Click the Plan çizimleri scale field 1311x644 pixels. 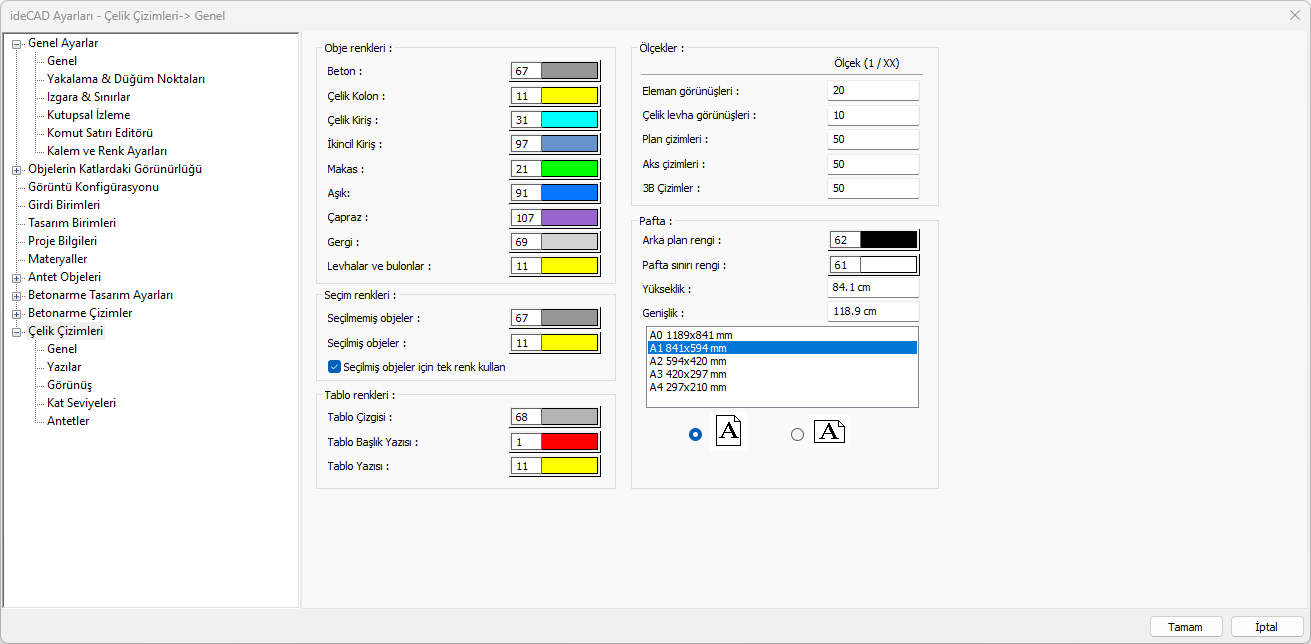point(872,139)
